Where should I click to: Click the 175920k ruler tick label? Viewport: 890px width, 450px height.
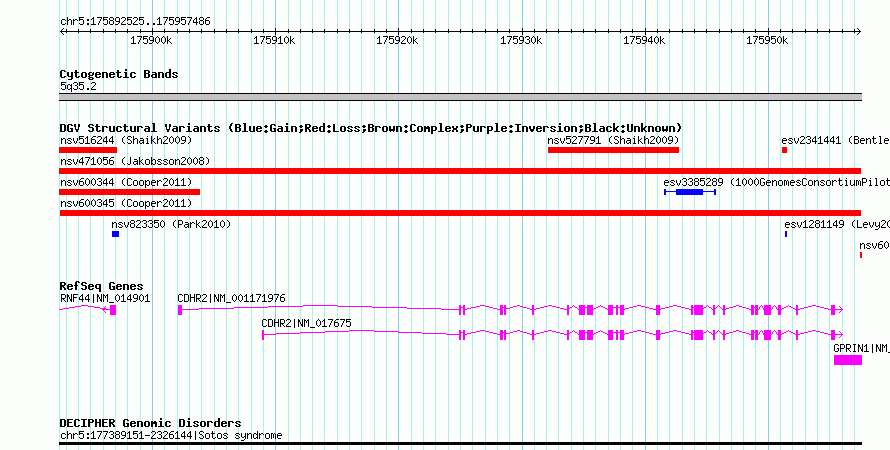click(x=398, y=41)
